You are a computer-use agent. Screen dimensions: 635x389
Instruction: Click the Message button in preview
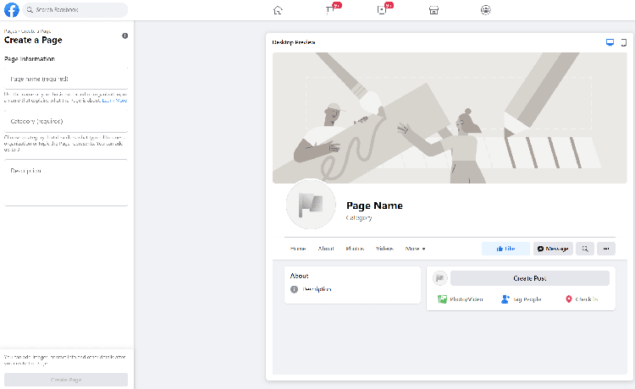coord(553,249)
